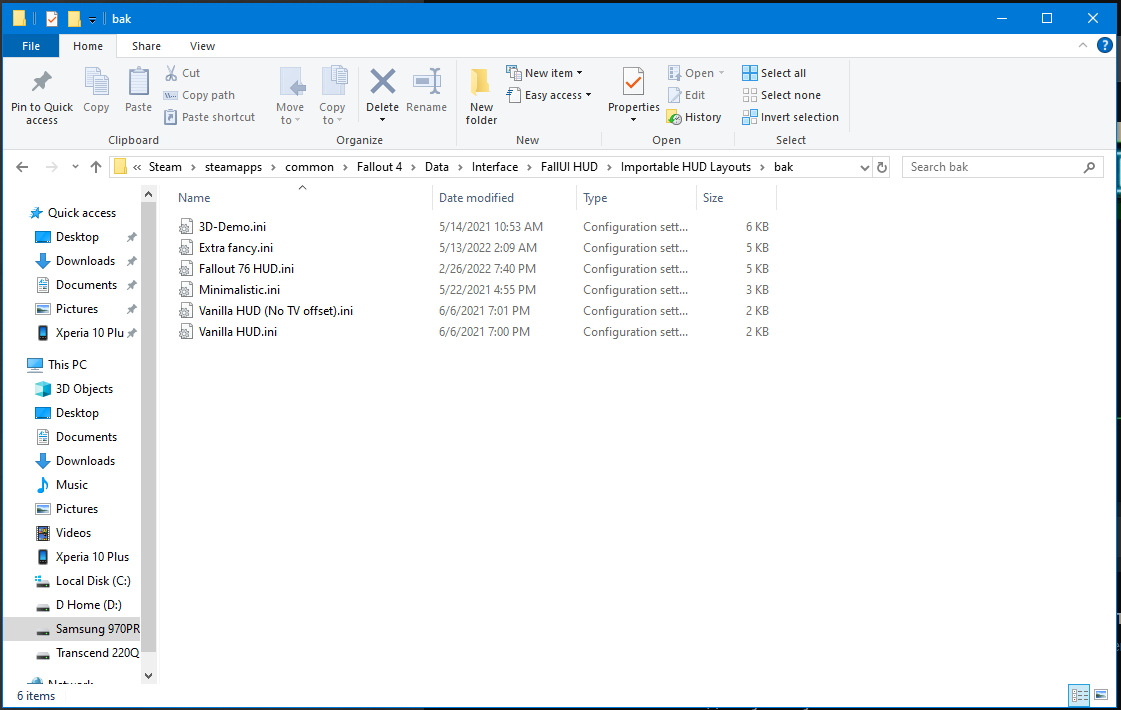Create a New folder from ribbon
Screen dimensions: 1121x710
click(x=481, y=96)
